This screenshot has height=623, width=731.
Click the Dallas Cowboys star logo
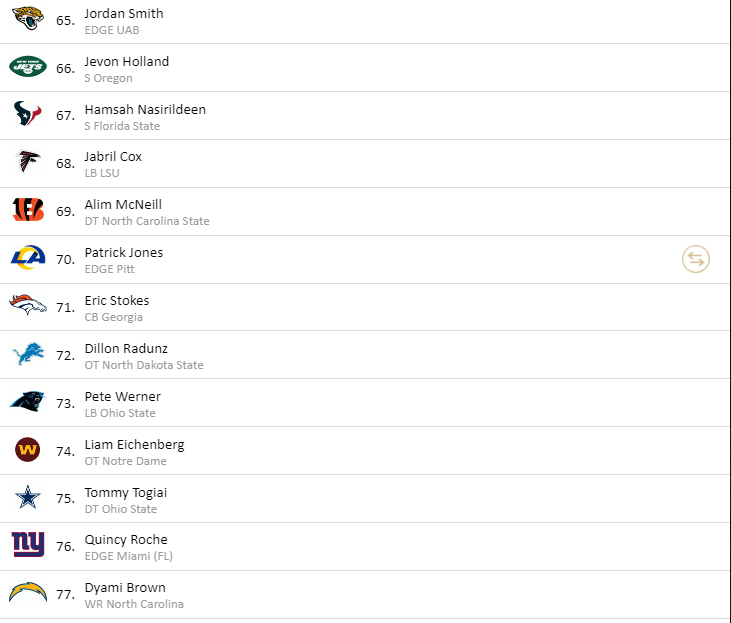click(28, 497)
